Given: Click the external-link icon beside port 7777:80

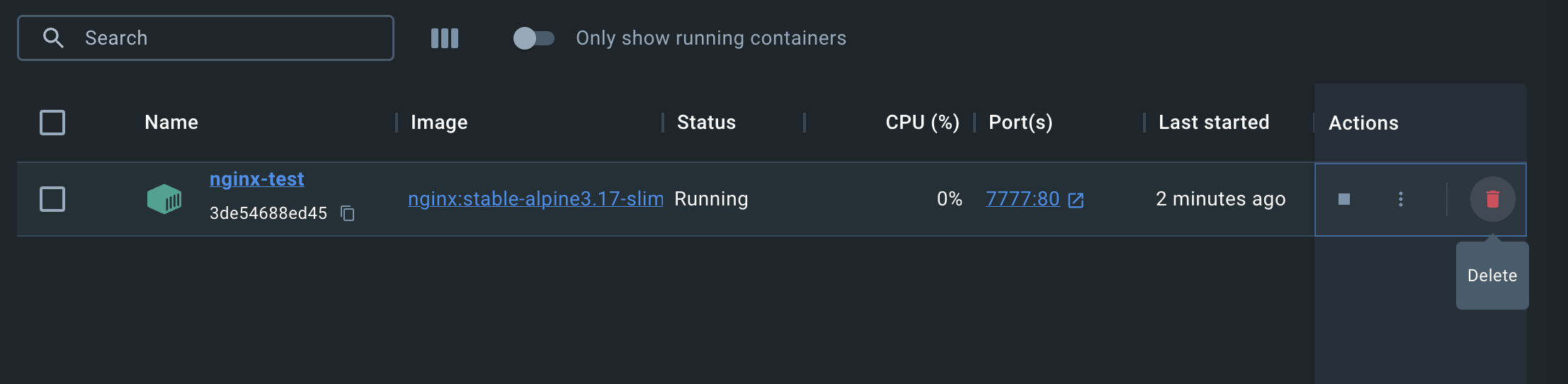Looking at the screenshot, I should 1076,200.
